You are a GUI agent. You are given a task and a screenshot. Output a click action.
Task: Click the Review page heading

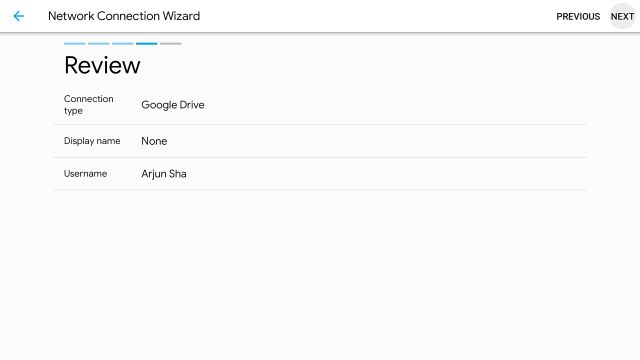pyautogui.click(x=102, y=65)
